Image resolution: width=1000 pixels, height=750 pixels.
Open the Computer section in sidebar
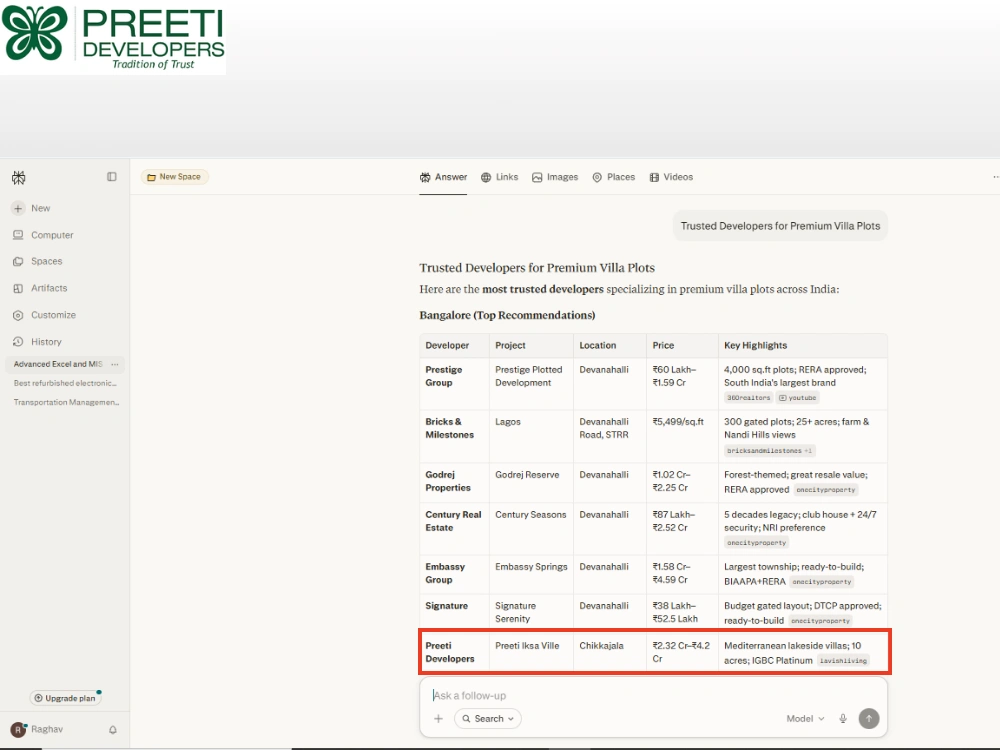(x=43, y=235)
